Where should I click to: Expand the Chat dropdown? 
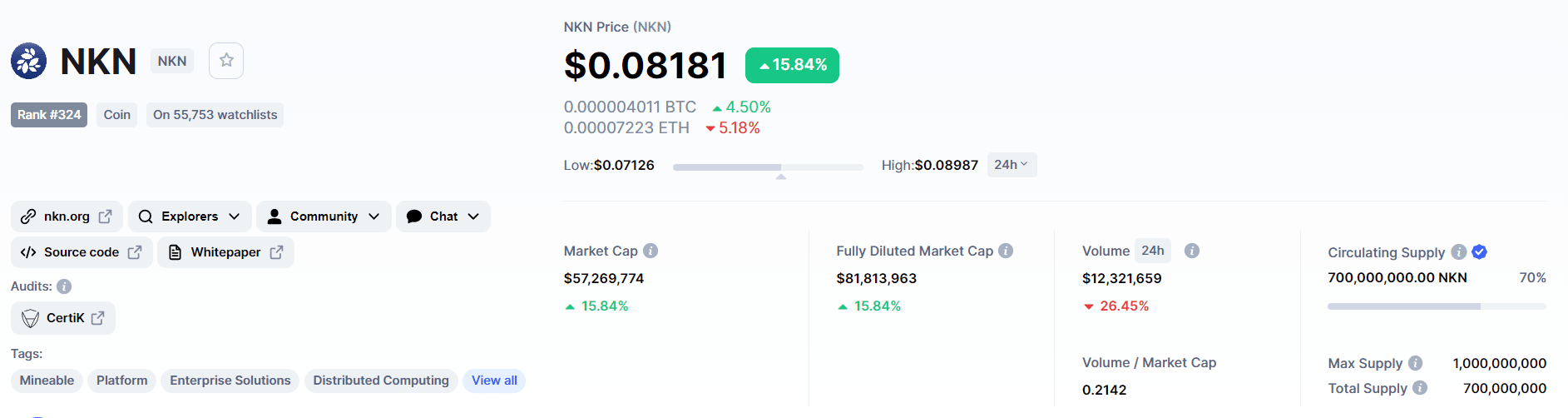click(443, 216)
